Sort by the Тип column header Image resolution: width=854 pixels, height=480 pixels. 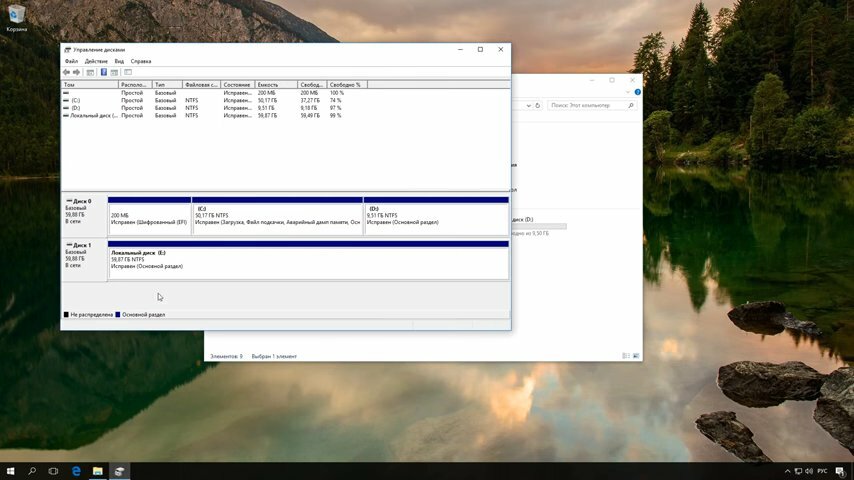167,84
